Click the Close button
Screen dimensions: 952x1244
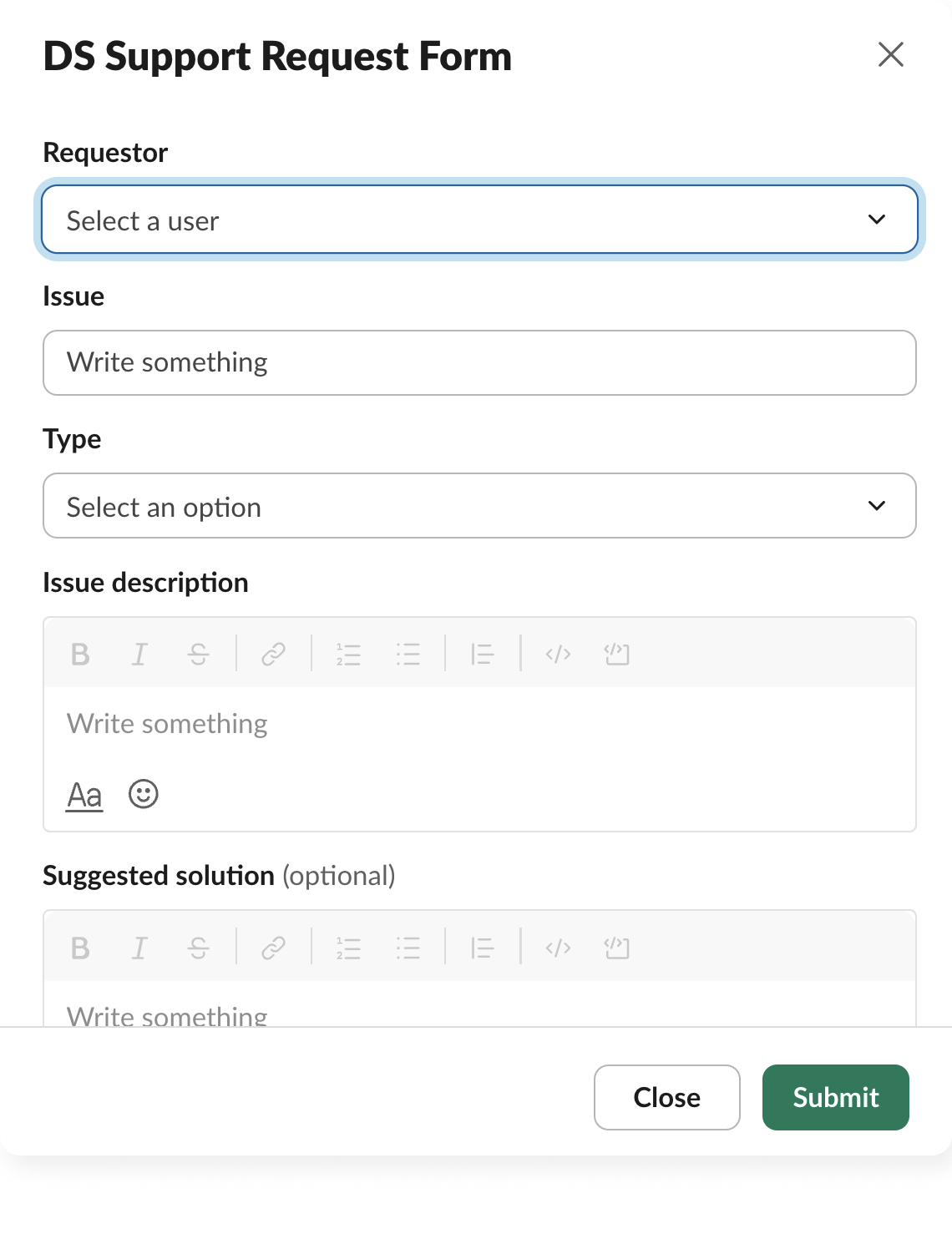pyautogui.click(x=666, y=1097)
